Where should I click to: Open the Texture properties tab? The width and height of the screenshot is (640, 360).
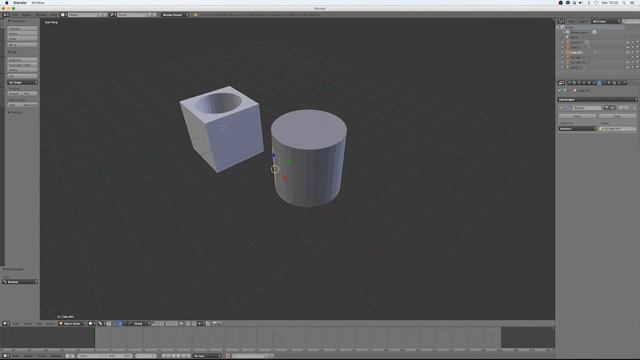click(614, 83)
